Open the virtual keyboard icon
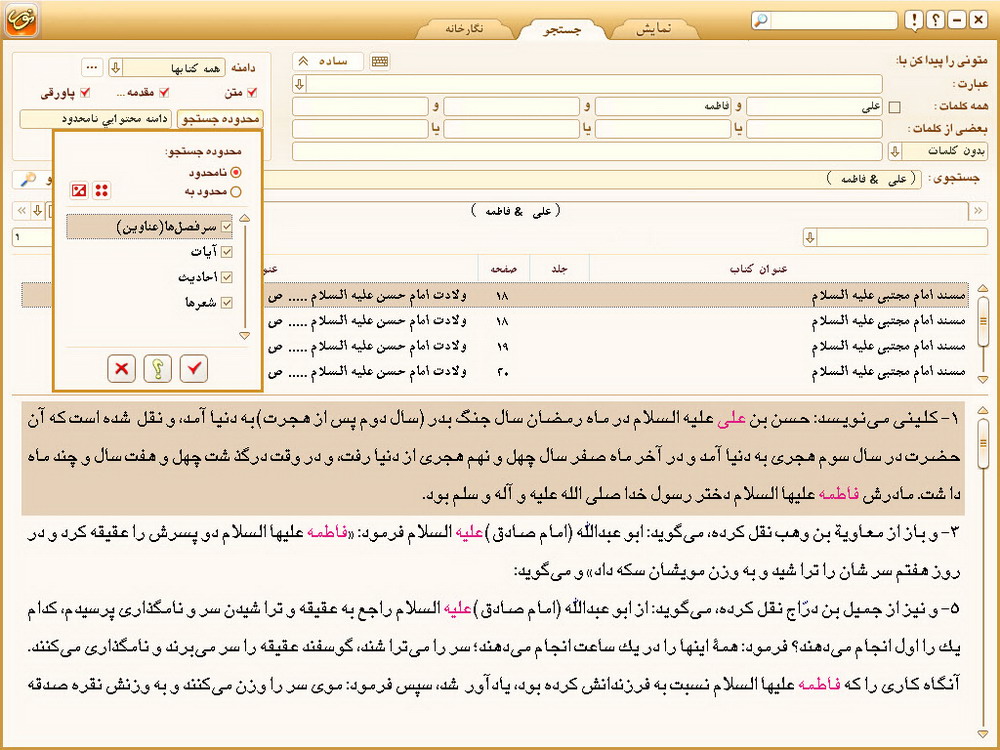The height and width of the screenshot is (750, 1000). tap(379, 61)
